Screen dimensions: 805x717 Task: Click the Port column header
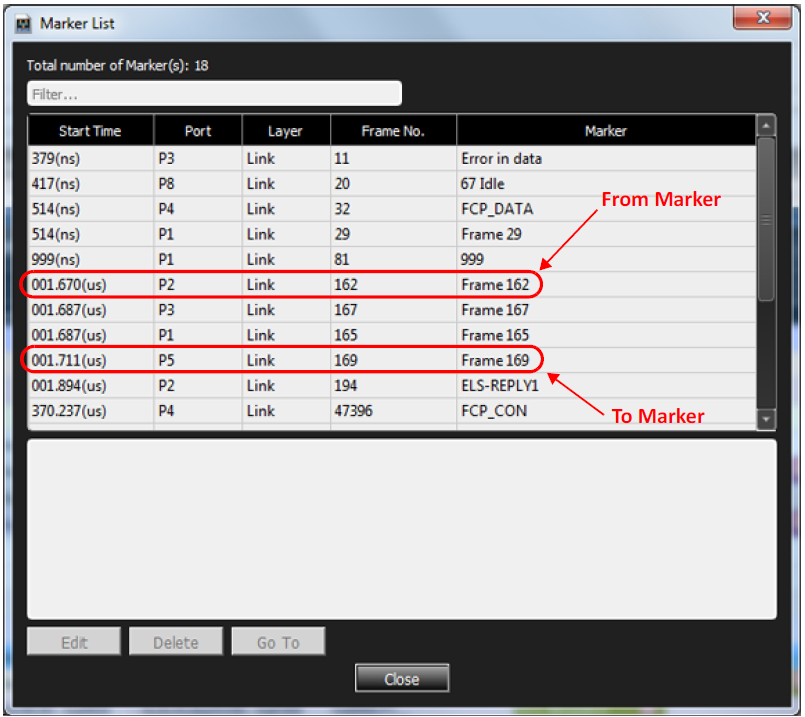click(x=198, y=131)
